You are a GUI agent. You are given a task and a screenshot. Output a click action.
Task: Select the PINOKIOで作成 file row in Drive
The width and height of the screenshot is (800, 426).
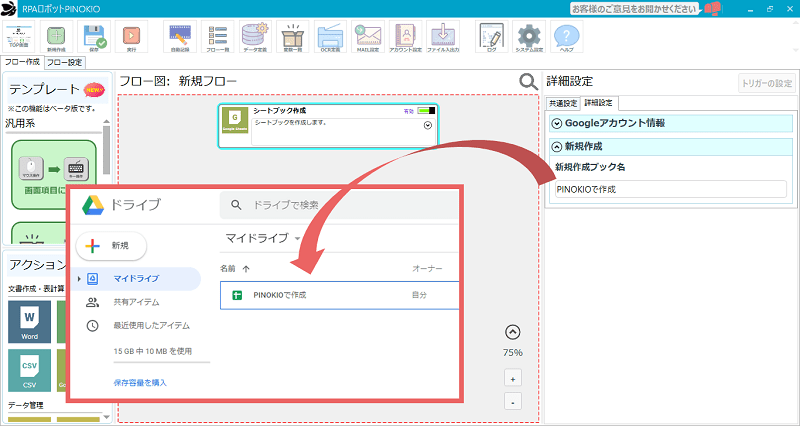point(339,295)
